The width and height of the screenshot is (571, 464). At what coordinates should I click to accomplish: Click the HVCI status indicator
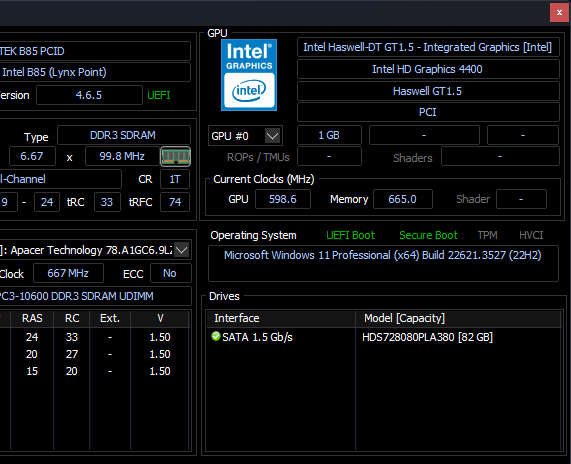(x=531, y=235)
